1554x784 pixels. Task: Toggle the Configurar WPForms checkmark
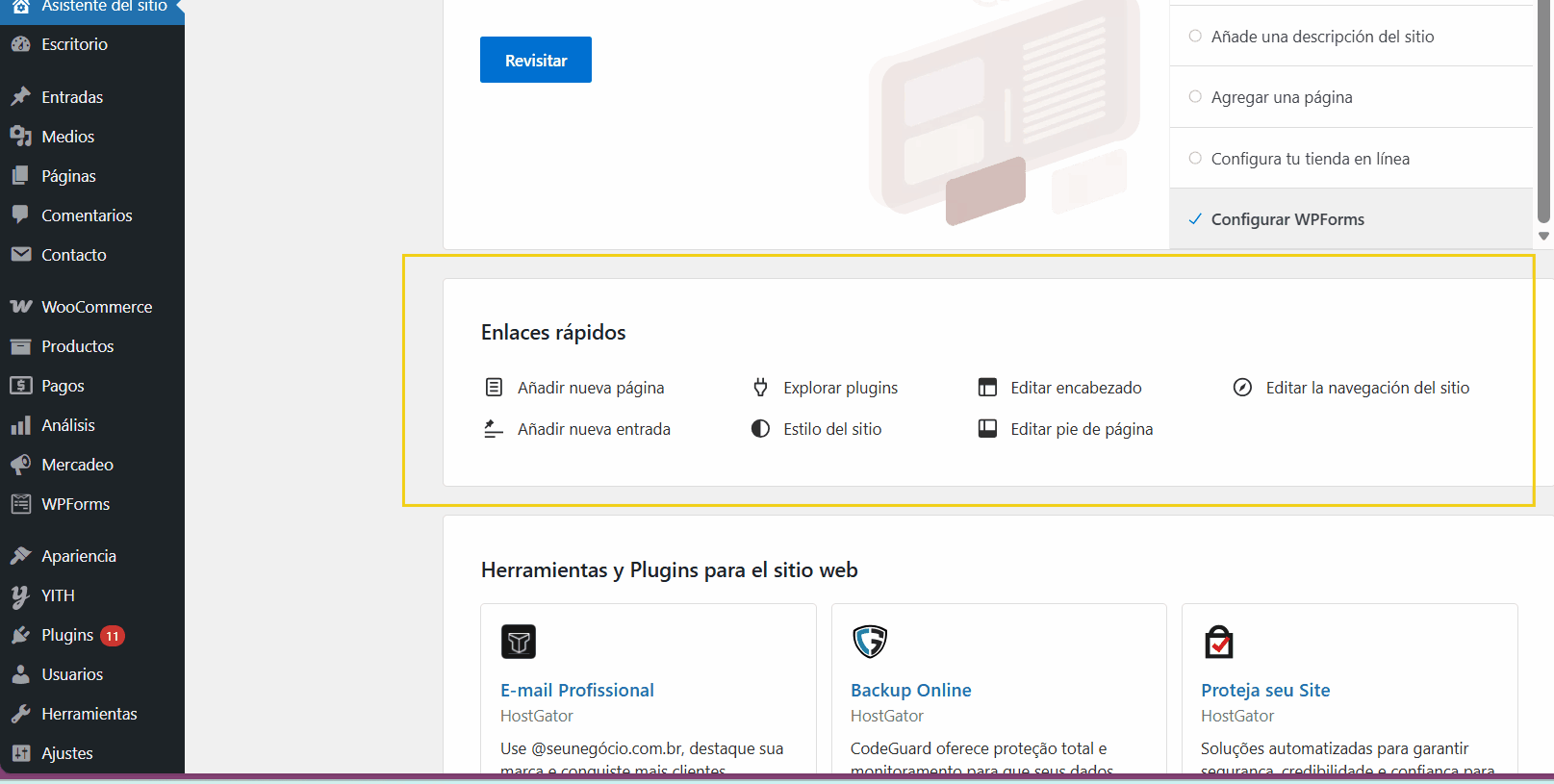point(1195,219)
